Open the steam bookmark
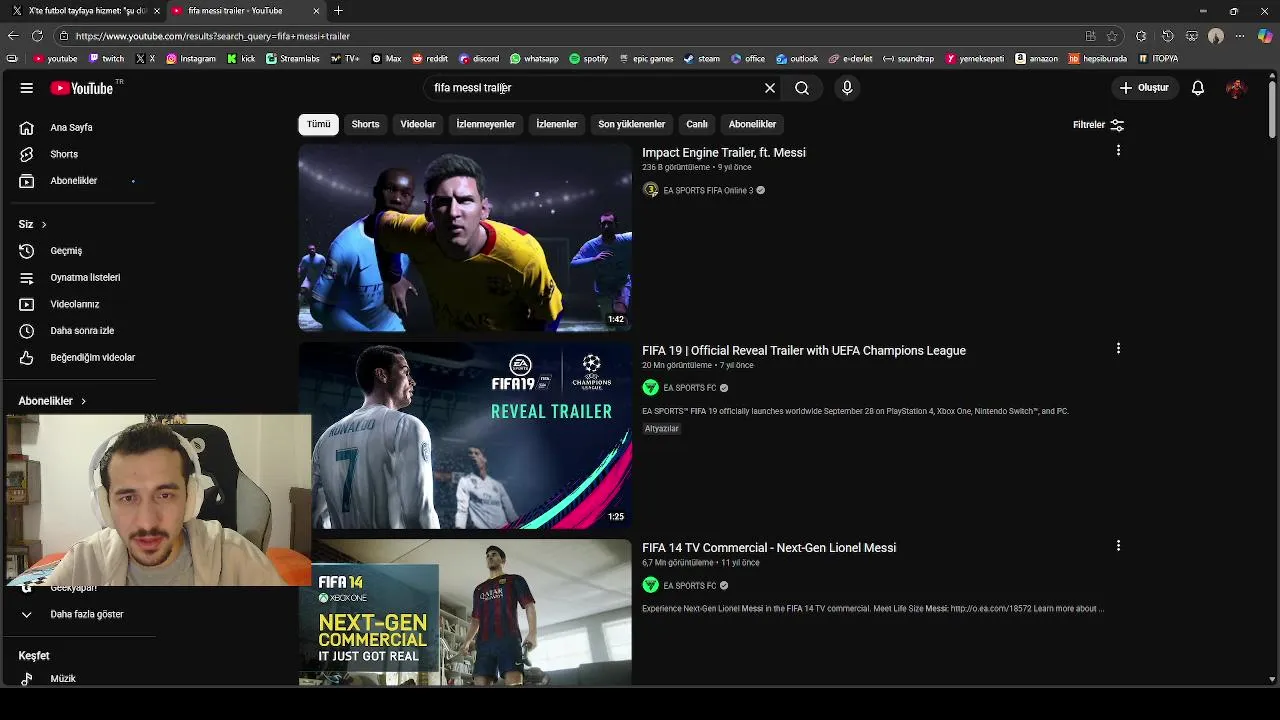Screen dimensions: 1280x720 pyautogui.click(x=702, y=59)
